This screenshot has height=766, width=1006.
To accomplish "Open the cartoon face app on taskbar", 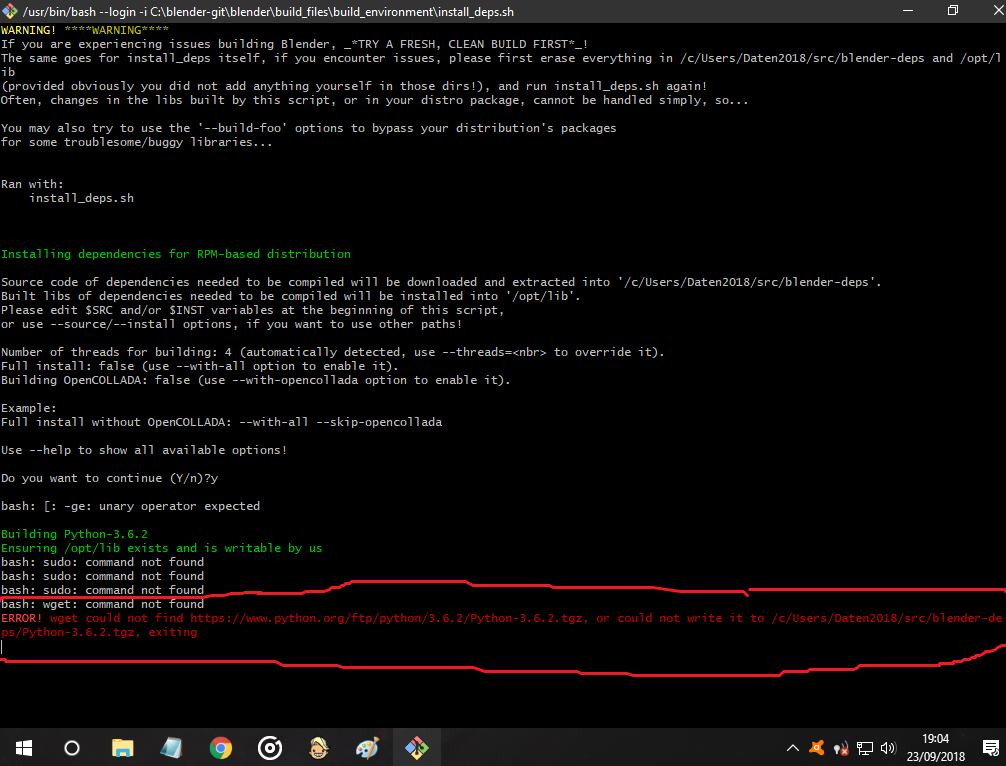I will pos(319,748).
